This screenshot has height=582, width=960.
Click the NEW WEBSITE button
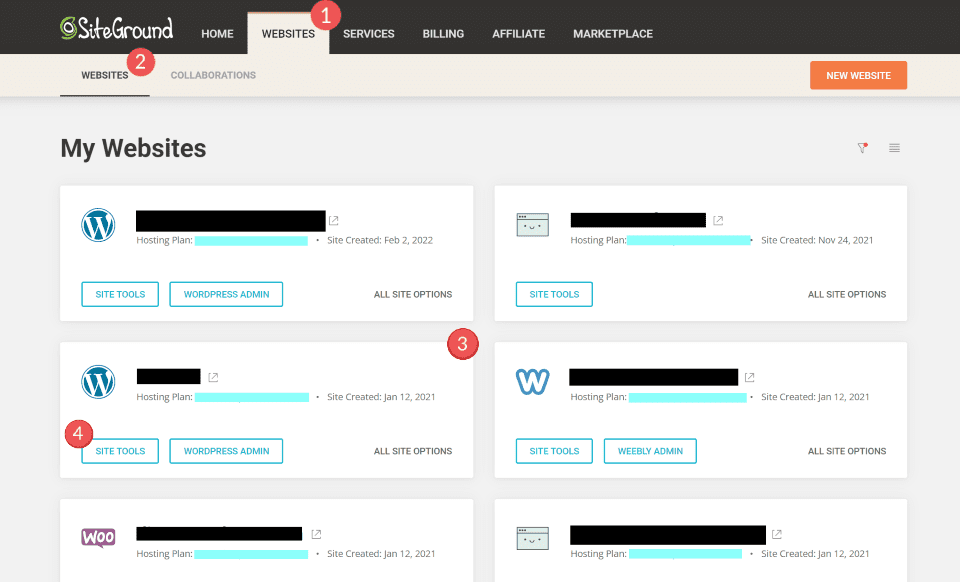[858, 75]
